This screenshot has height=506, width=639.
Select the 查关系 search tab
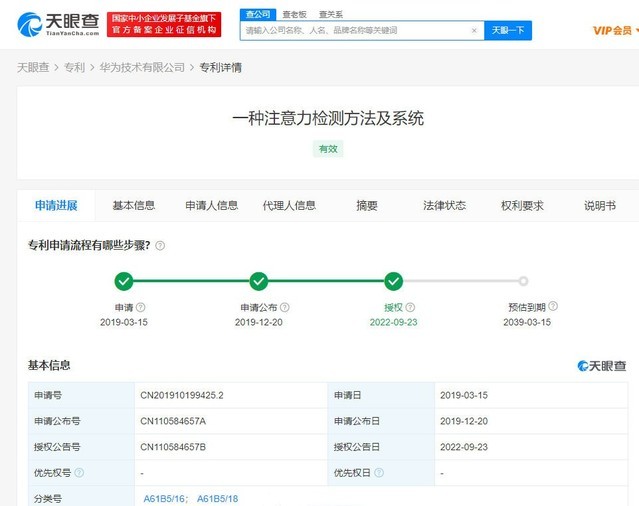(331, 15)
